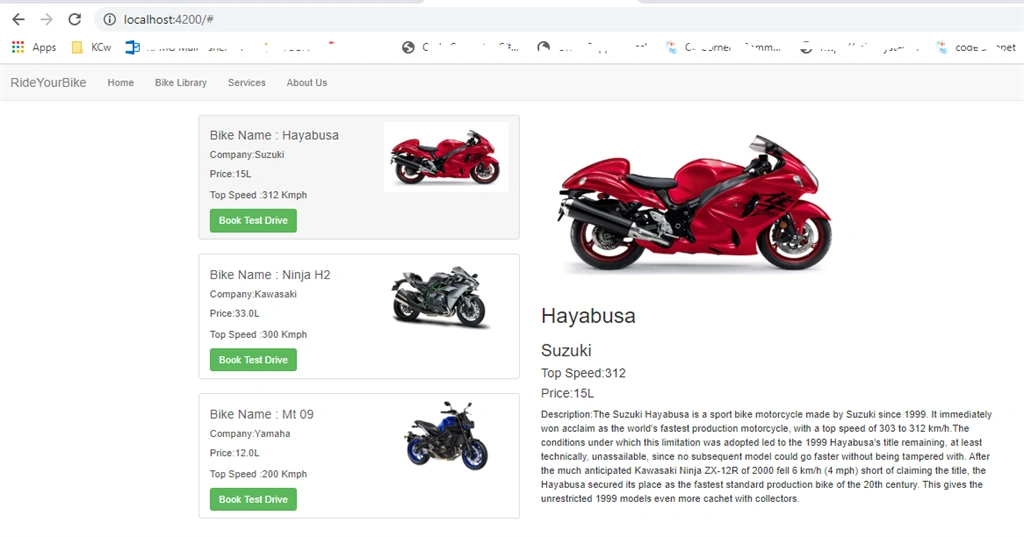Click the browser forward arrow
This screenshot has height=537, width=1024.
pyautogui.click(x=46, y=20)
